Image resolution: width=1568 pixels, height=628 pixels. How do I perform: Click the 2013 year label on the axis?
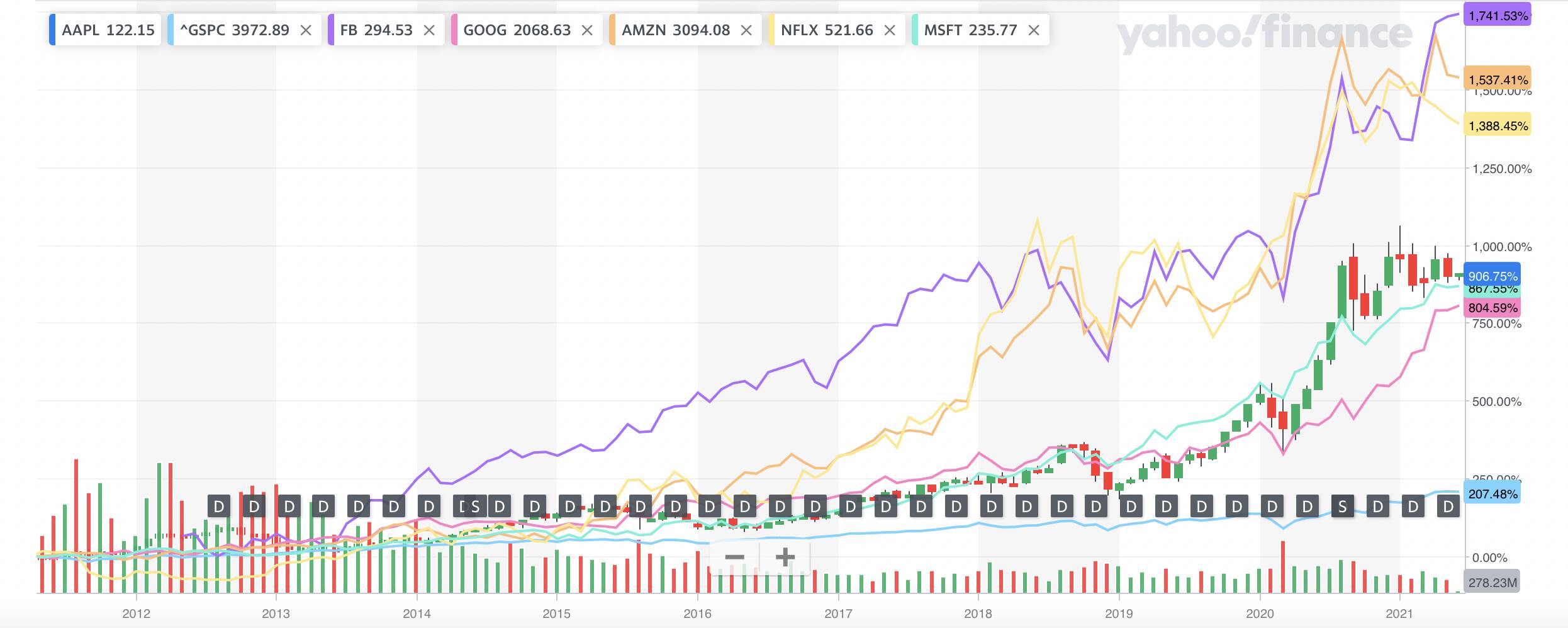tap(276, 614)
